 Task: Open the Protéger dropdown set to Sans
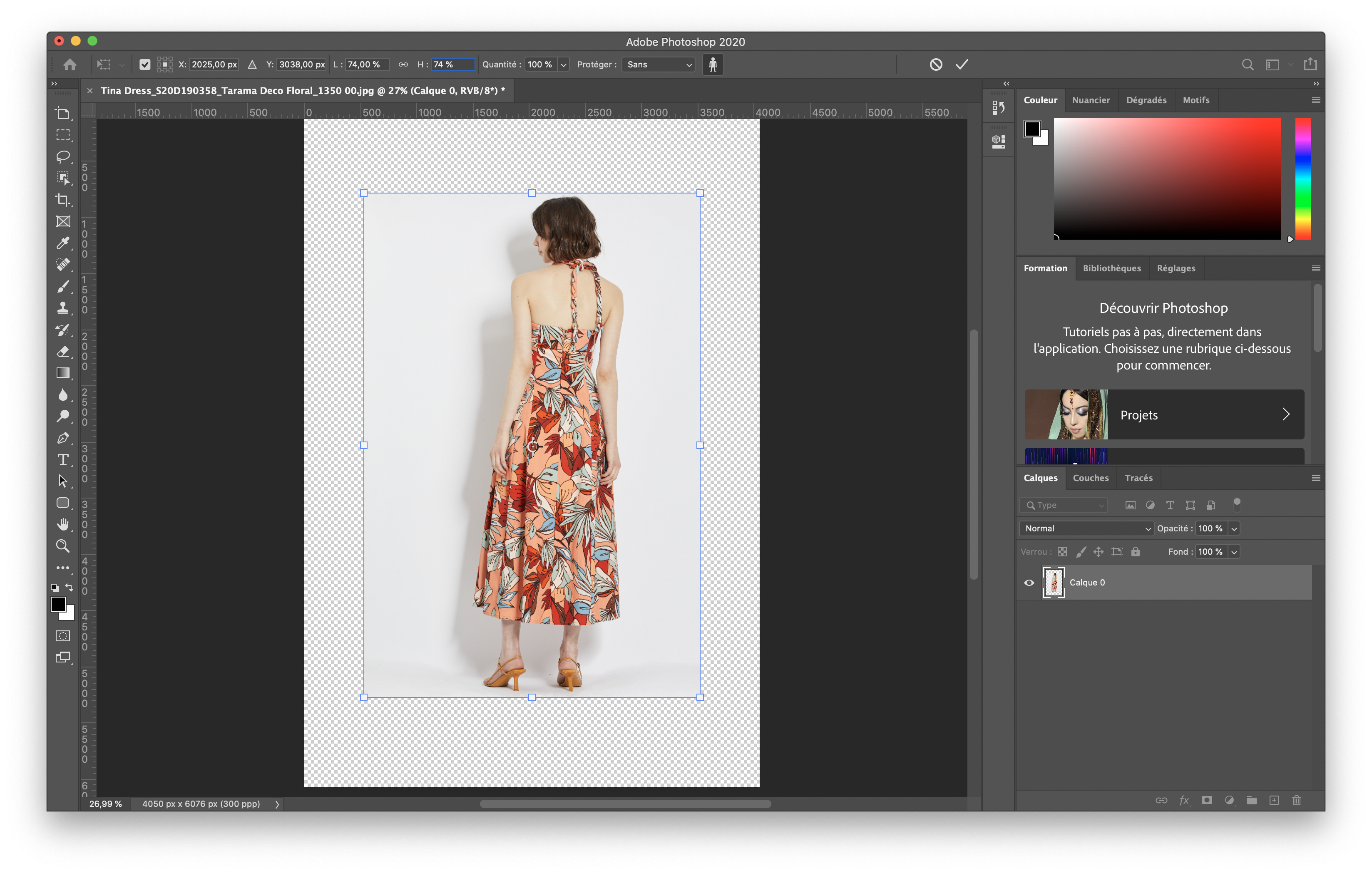point(658,64)
